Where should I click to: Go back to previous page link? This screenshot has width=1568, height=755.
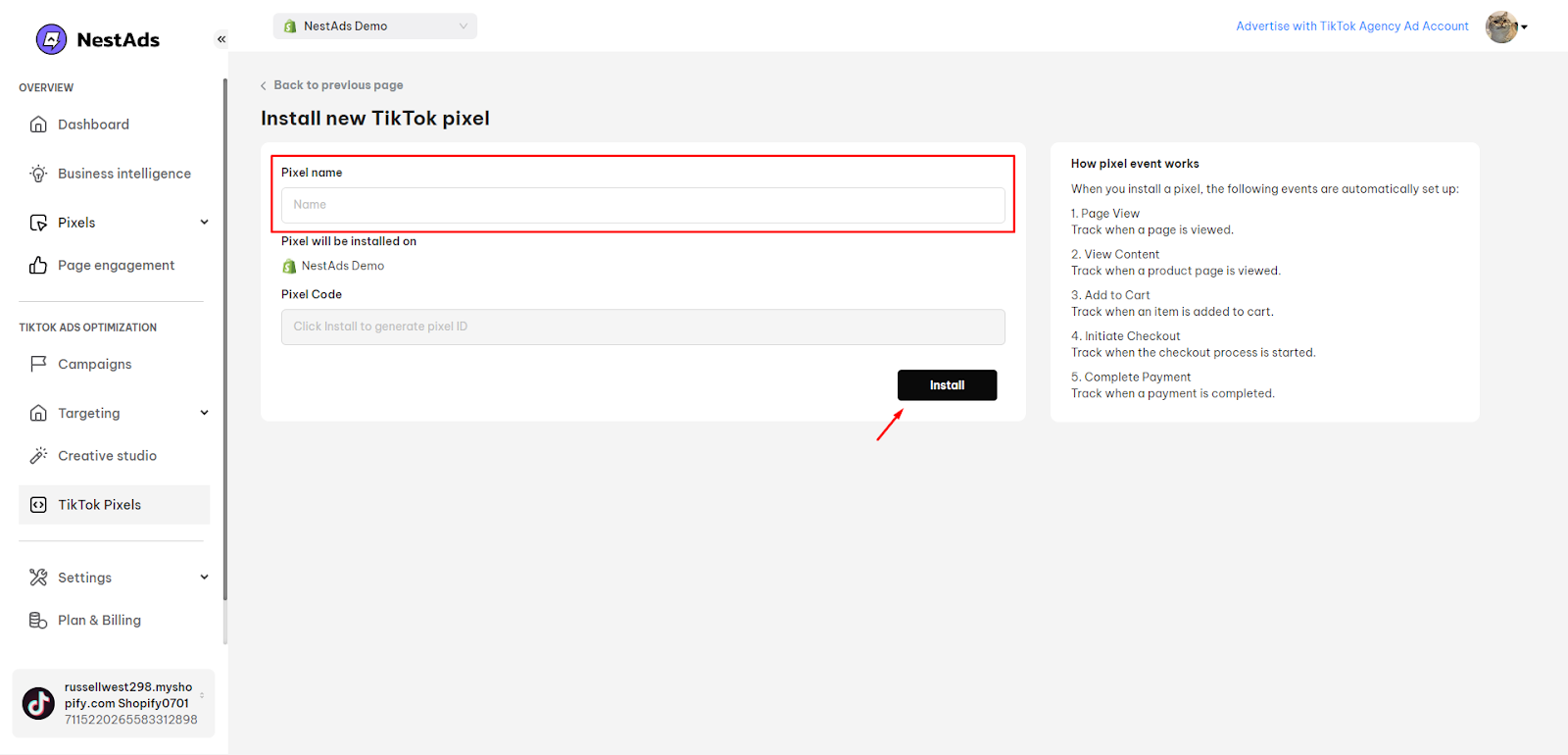click(x=332, y=85)
